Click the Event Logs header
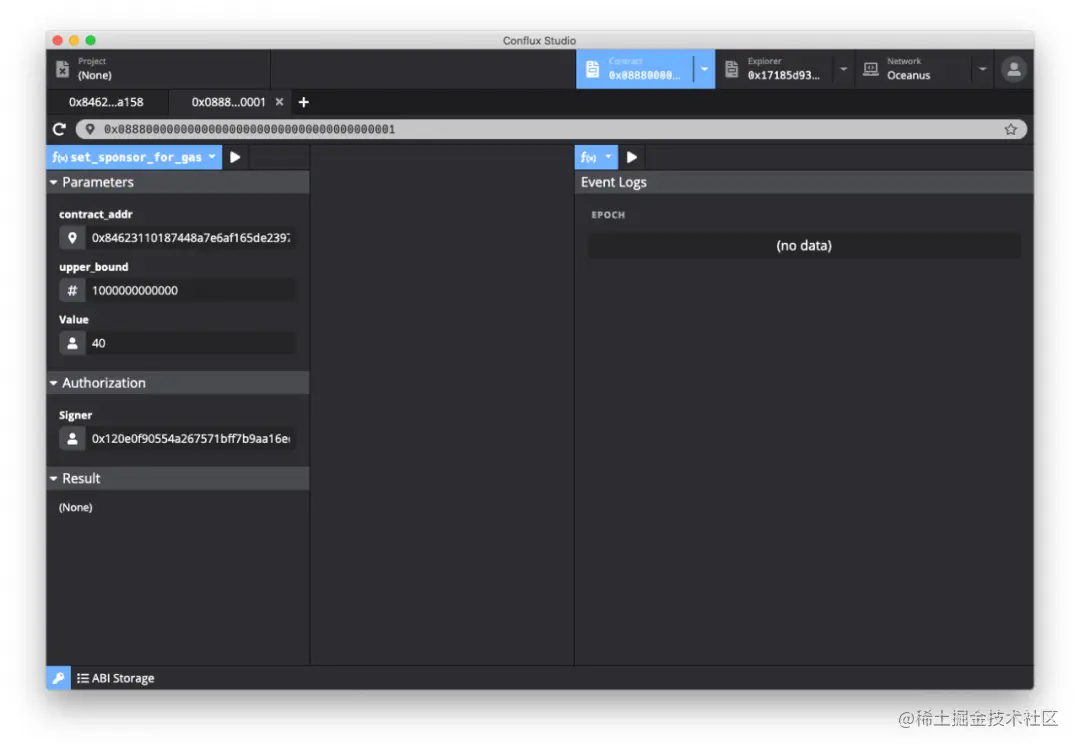 click(x=804, y=182)
